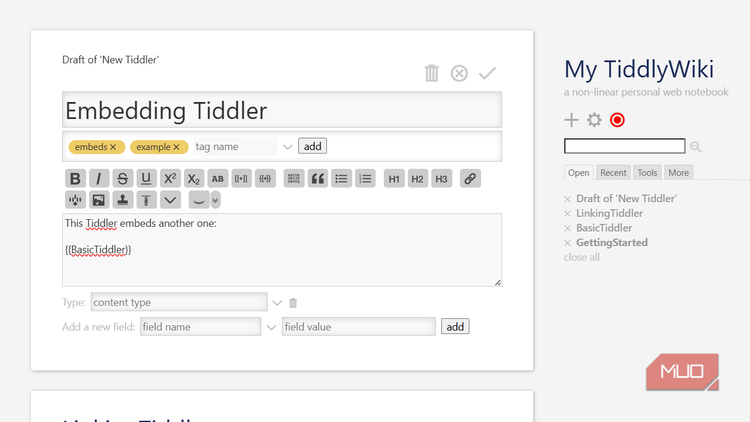Delete the type field with trash icon
Screen dimensions: 750x422
[293, 303]
